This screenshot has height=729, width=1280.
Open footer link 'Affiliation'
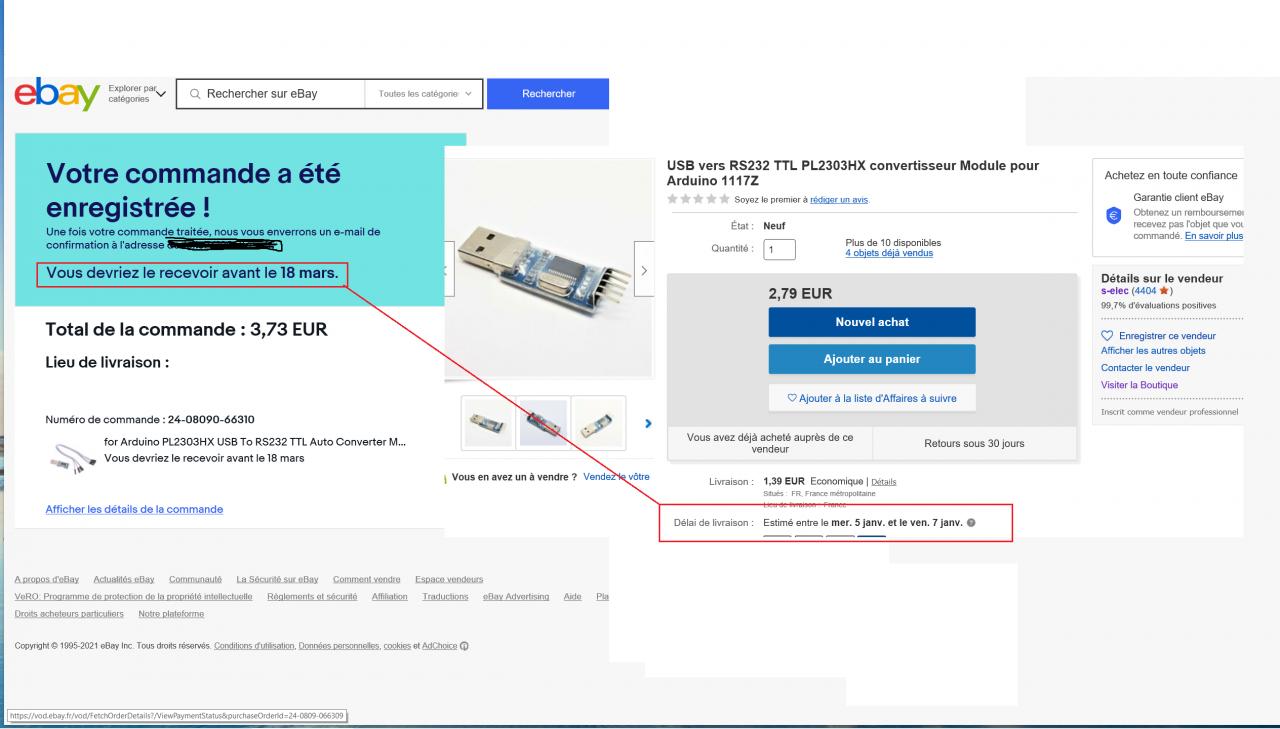point(390,597)
